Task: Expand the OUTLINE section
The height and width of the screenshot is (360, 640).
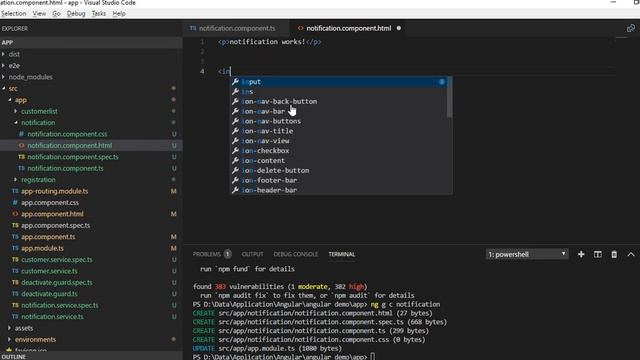Action: 91,356
